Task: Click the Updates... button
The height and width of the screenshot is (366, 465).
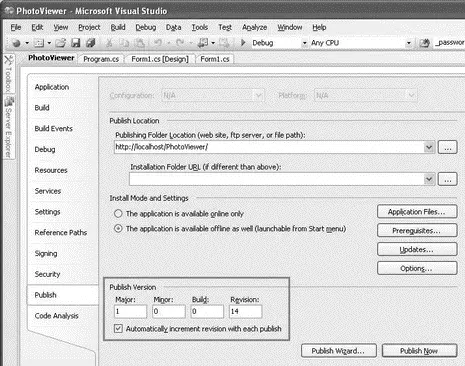Action: point(417,249)
